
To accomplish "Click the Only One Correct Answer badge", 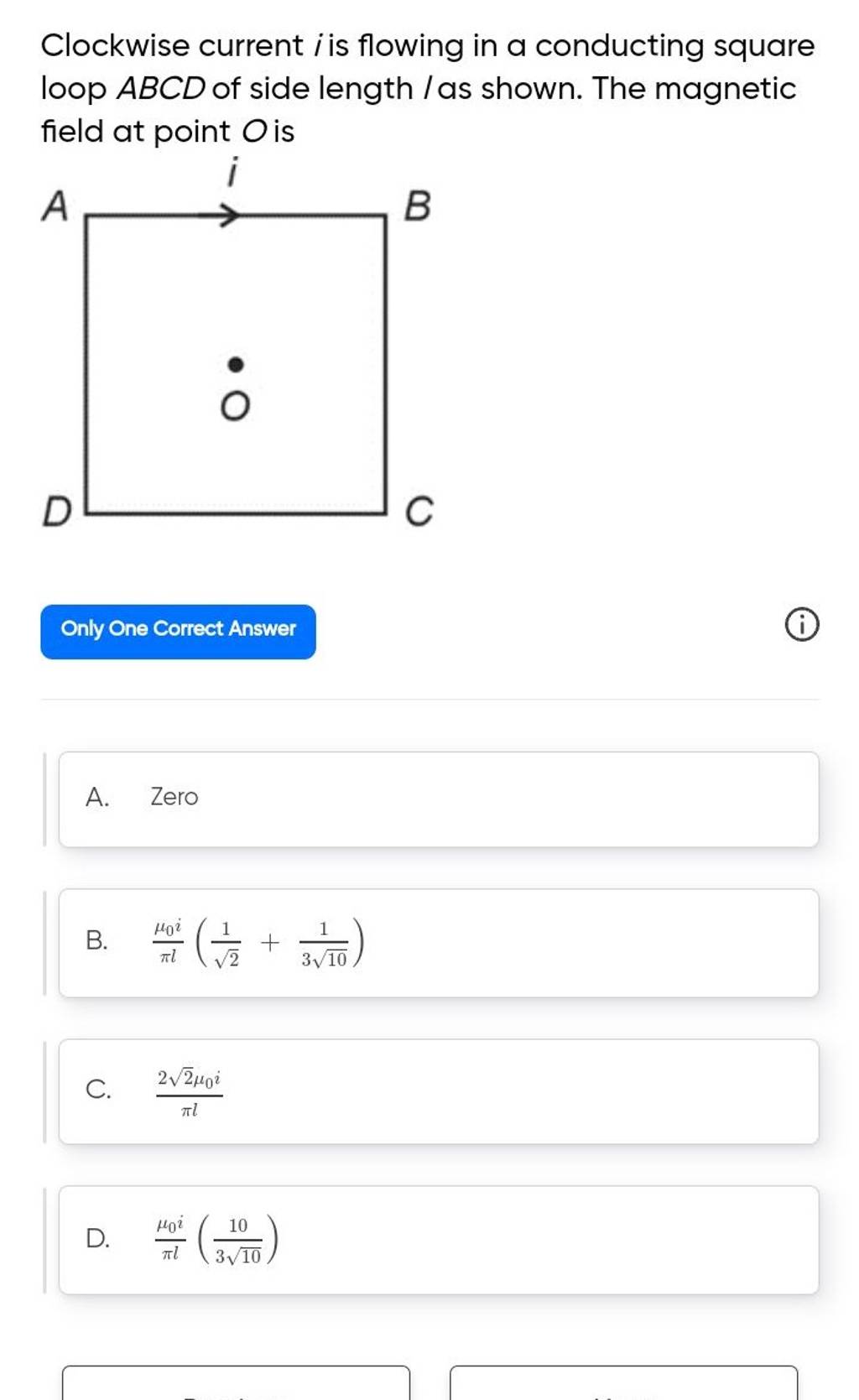I will pos(179,628).
